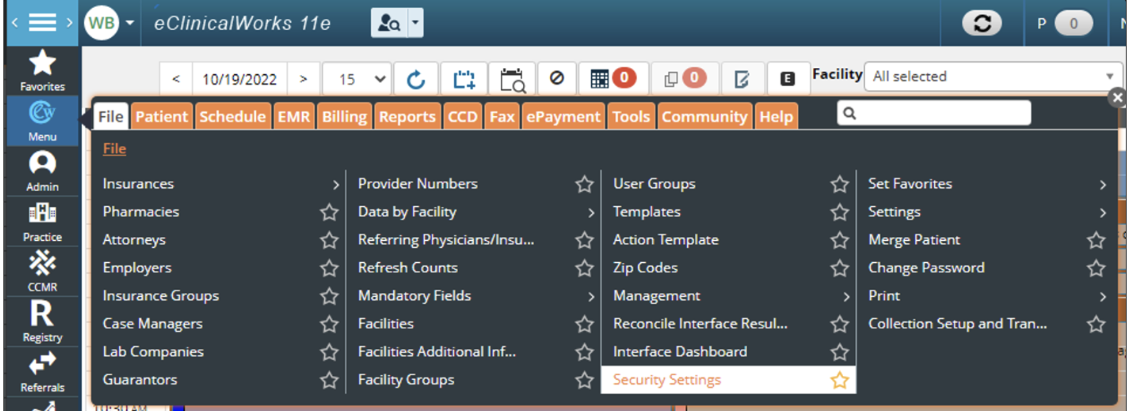Switch to the Reports tab
The image size is (1128, 411).
pos(407,117)
